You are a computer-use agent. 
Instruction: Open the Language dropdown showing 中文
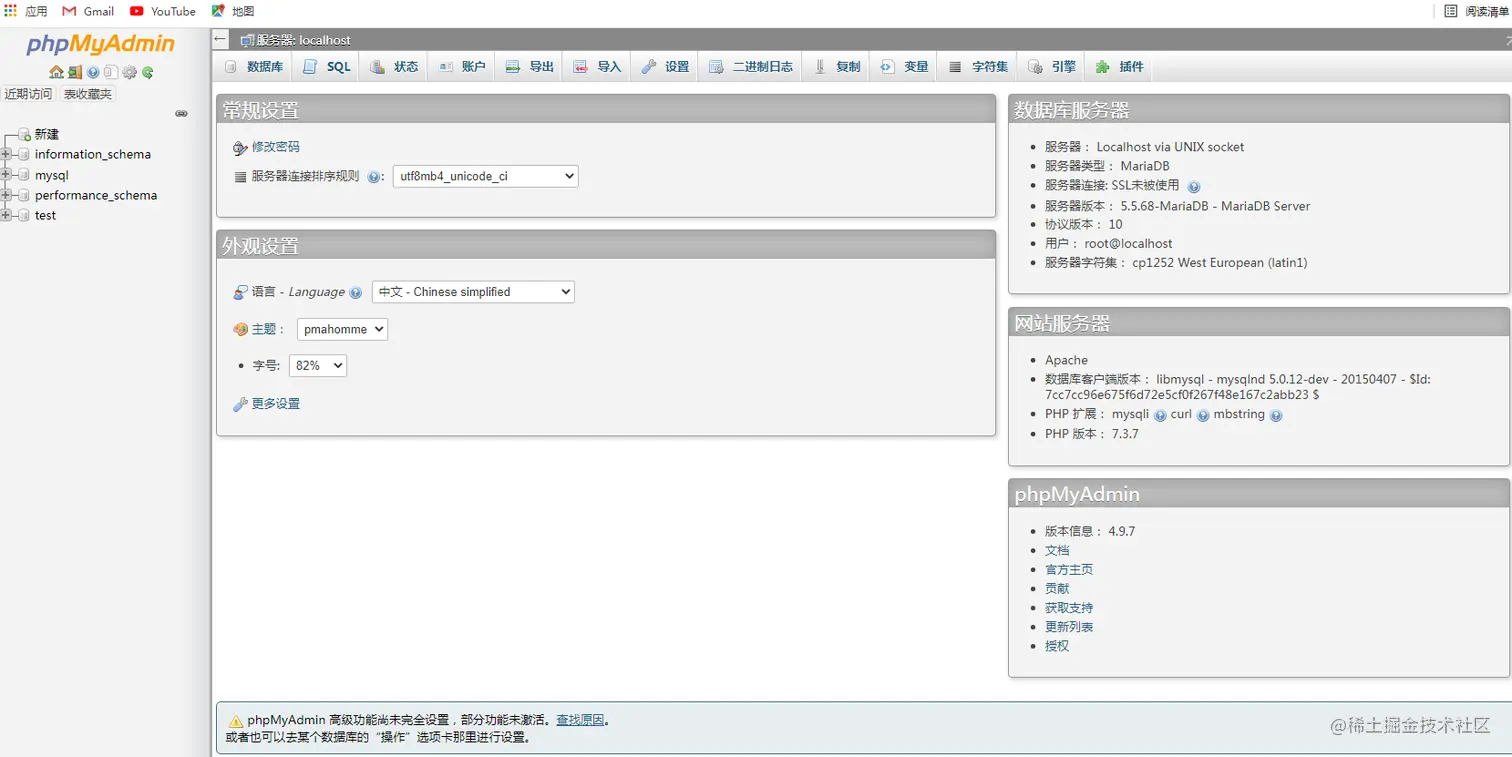[473, 292]
